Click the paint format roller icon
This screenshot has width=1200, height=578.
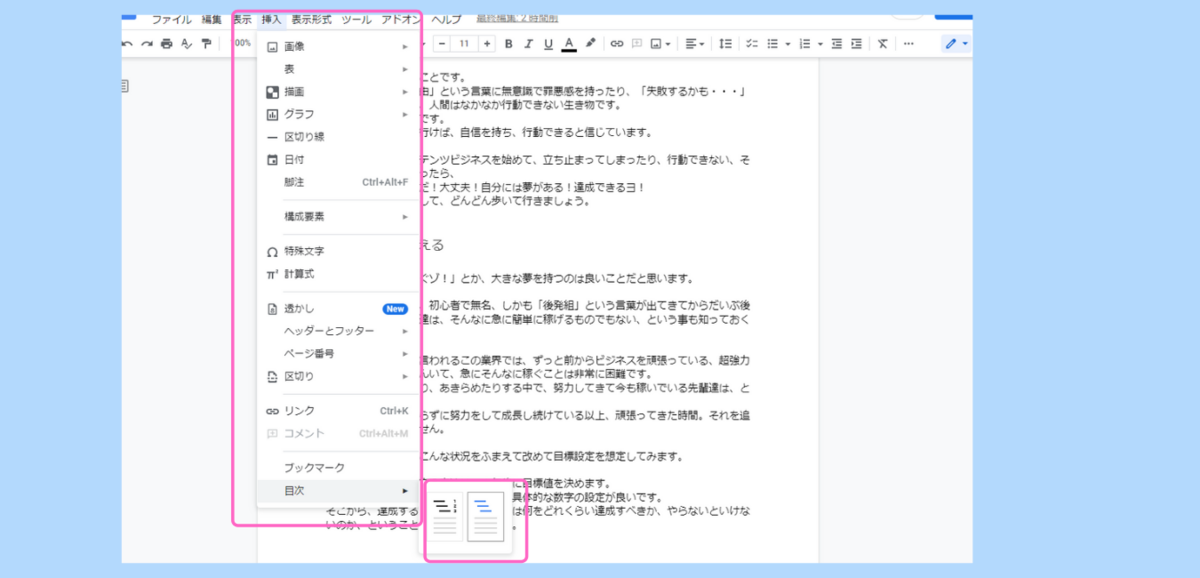pos(206,44)
